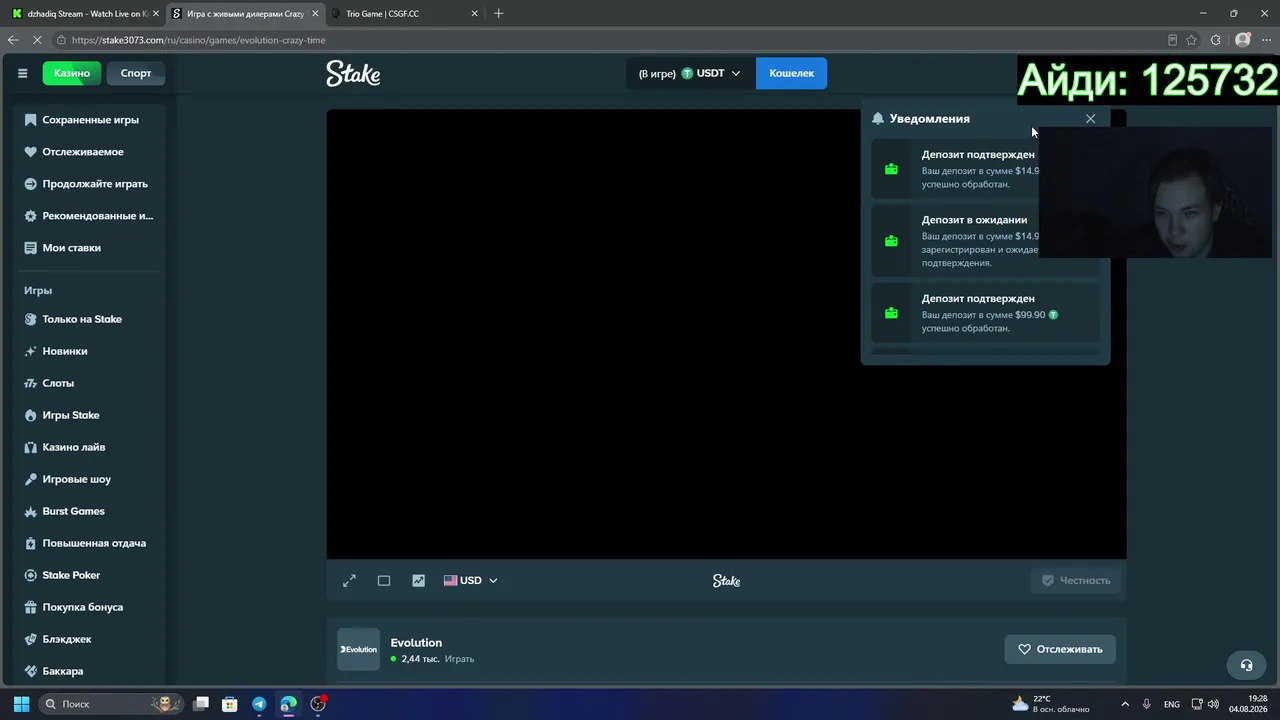Open the browser profile menu

[x=1243, y=40]
